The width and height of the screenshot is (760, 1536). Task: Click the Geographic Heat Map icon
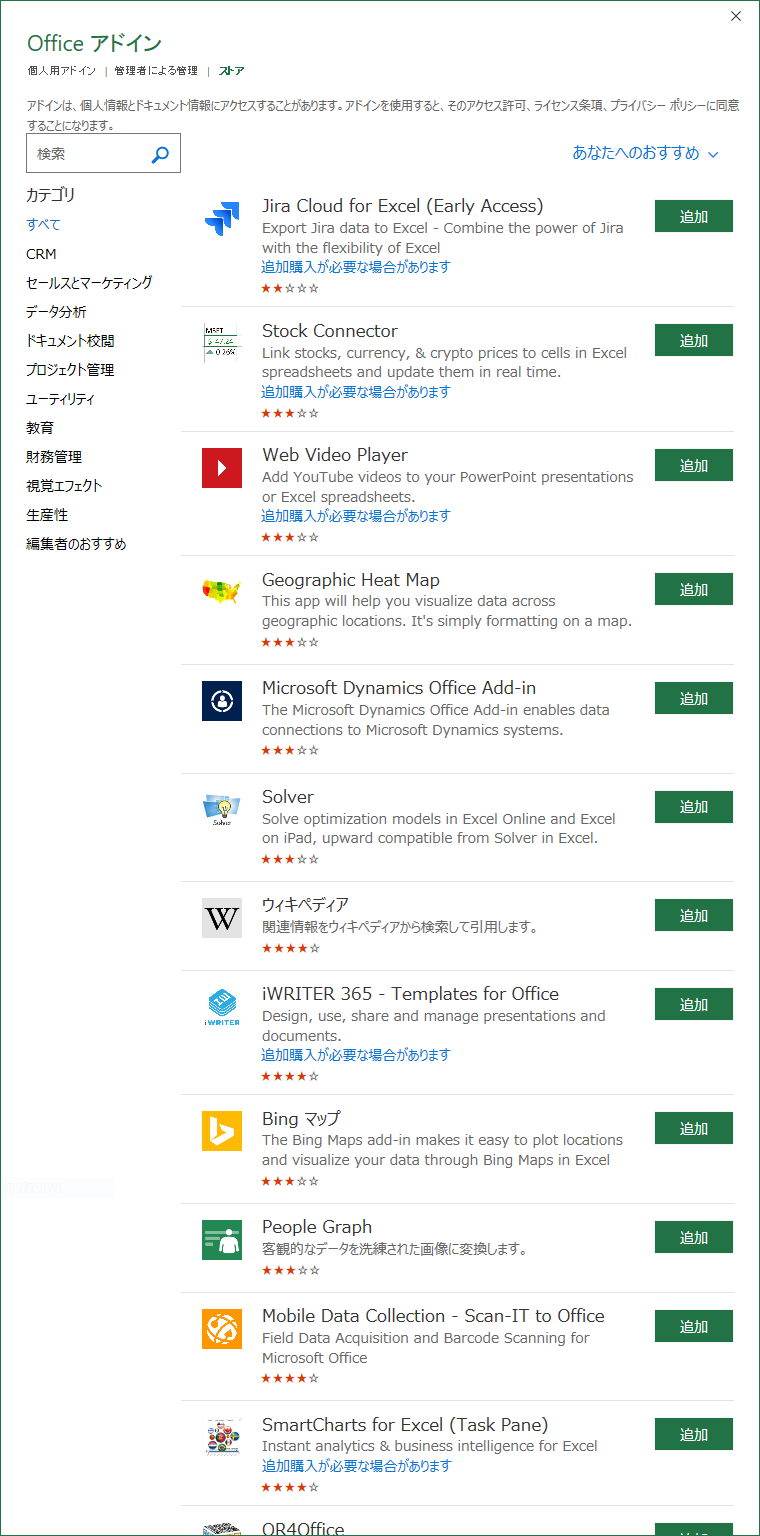pyautogui.click(x=222, y=592)
